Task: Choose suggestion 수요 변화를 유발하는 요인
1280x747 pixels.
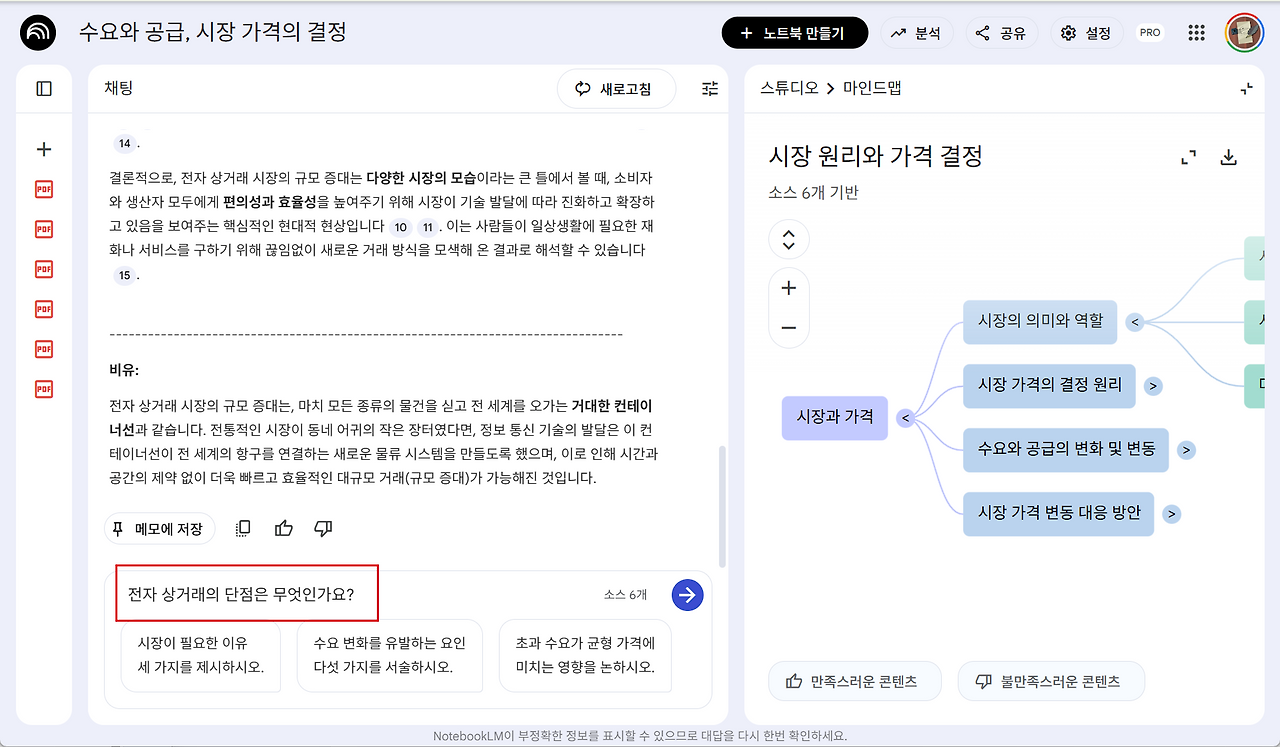Action: (389, 655)
